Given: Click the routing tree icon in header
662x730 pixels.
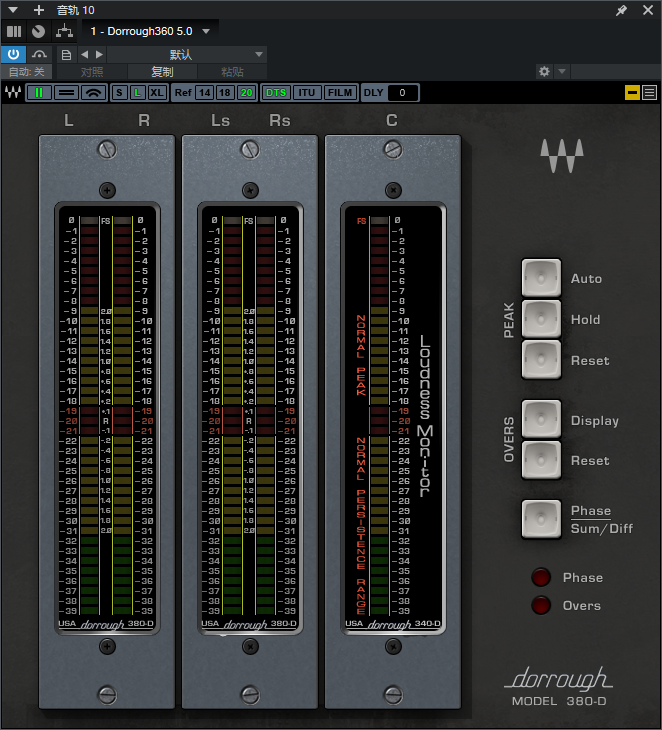Looking at the screenshot, I should click(x=64, y=31).
